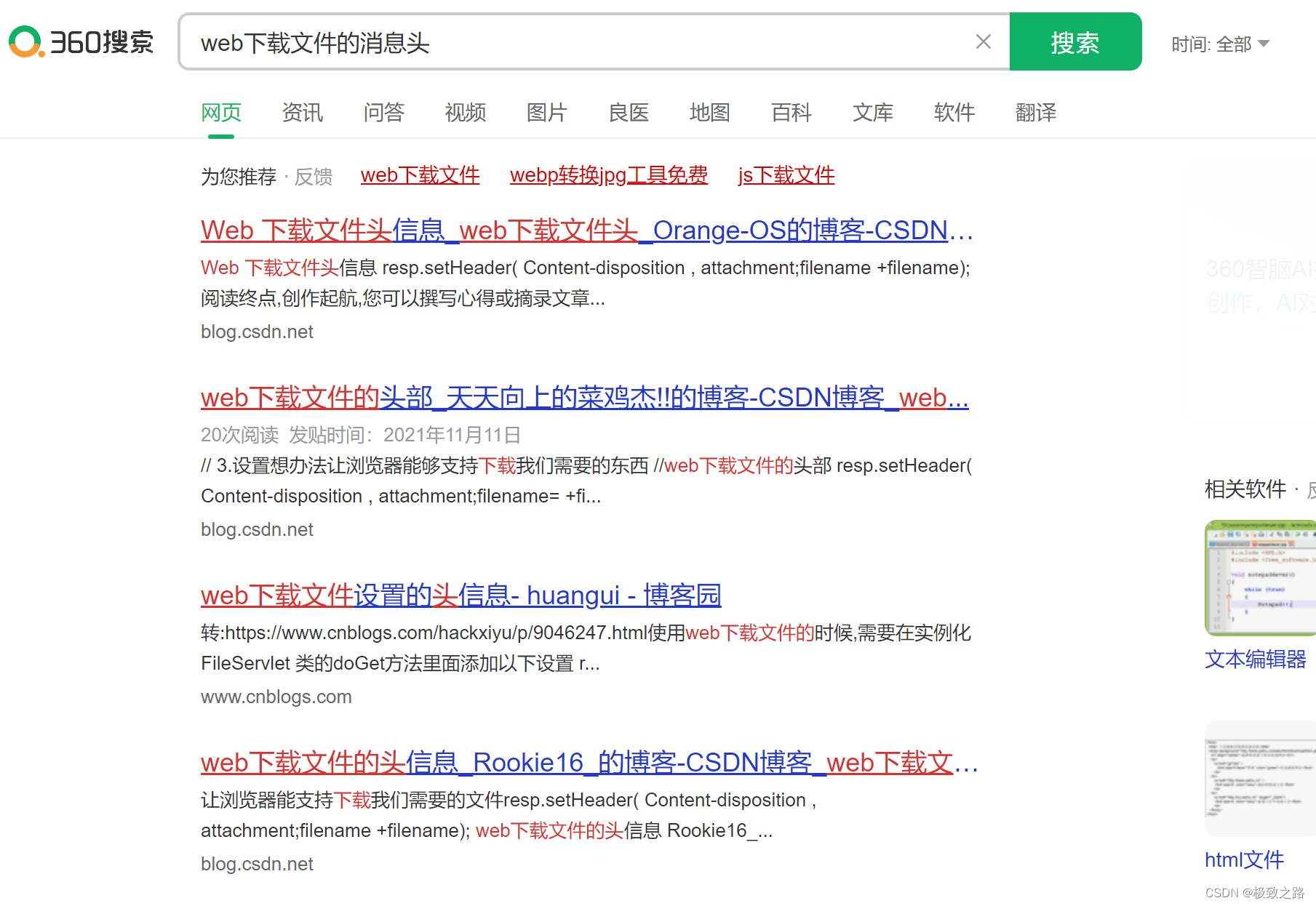This screenshot has width=1316, height=906.
Task: Open the 文库 tab
Action: click(873, 113)
